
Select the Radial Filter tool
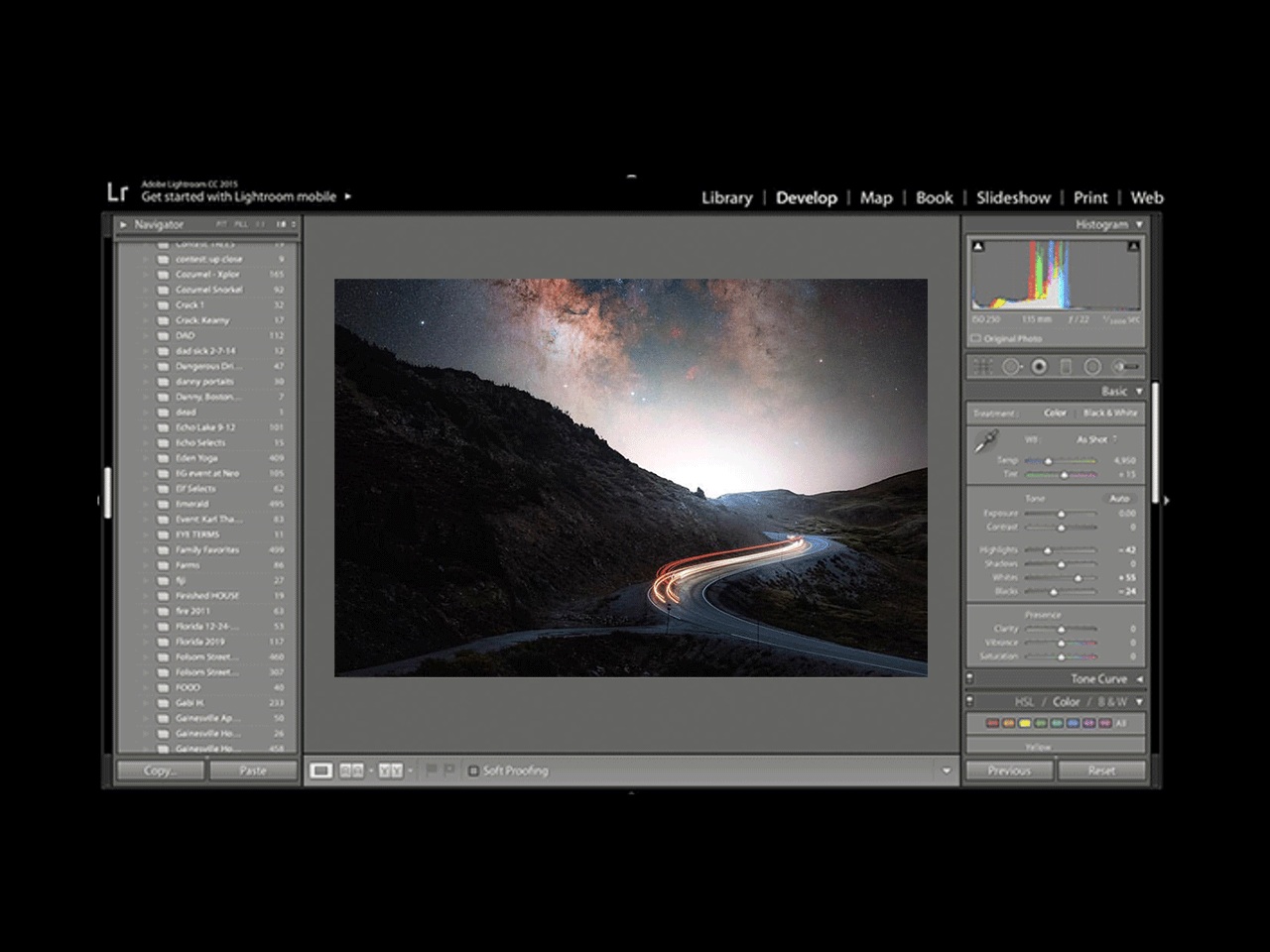1092,367
